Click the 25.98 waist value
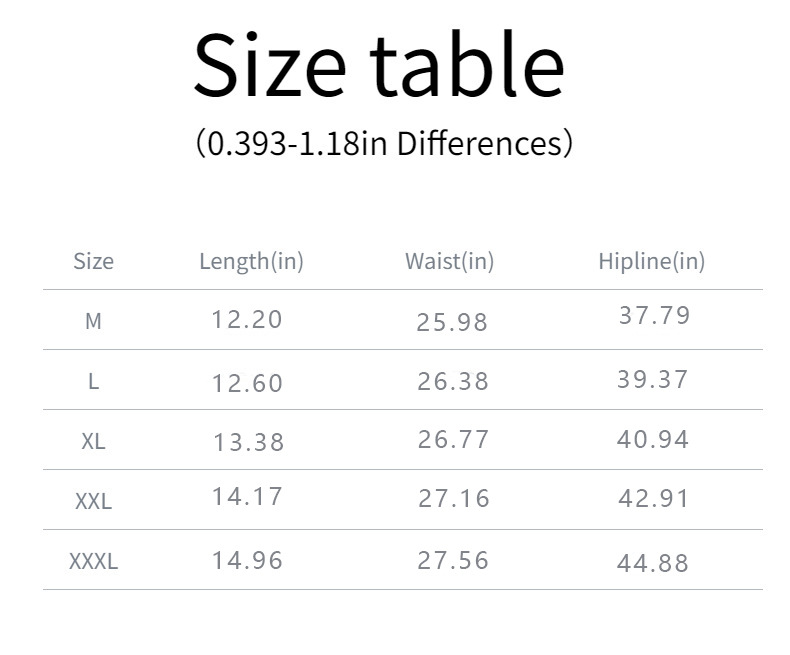 coord(452,322)
